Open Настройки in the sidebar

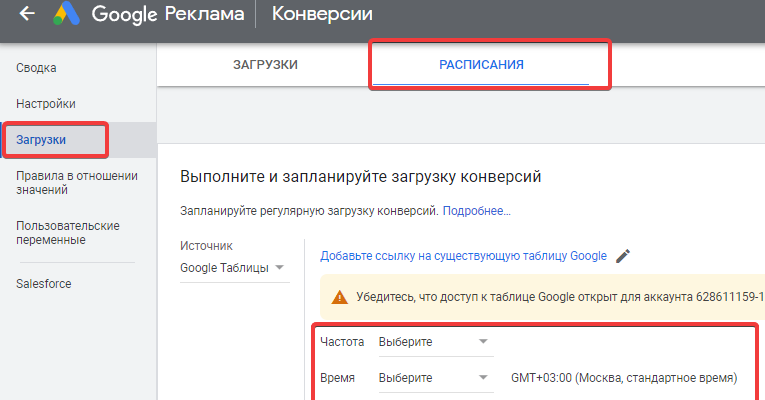tap(46, 104)
